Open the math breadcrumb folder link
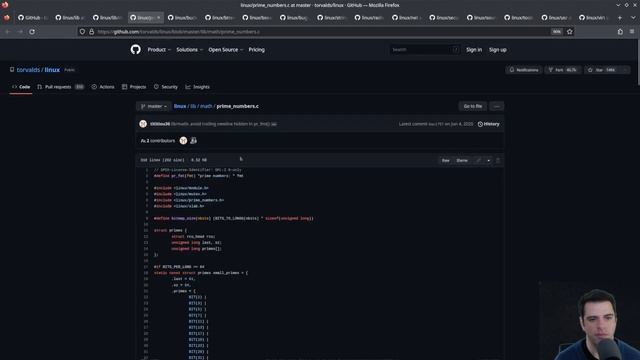The width and height of the screenshot is (640, 360). point(206,106)
